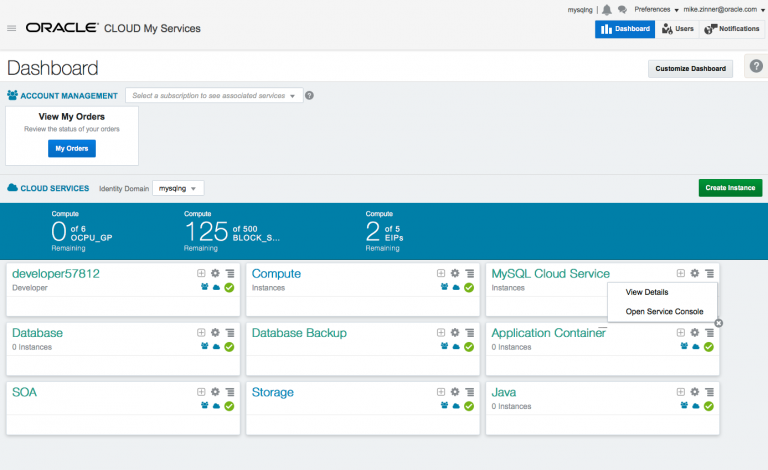768x470 pixels.
Task: Click plus icon on MySQL Cloud Service tile
Action: (681, 273)
